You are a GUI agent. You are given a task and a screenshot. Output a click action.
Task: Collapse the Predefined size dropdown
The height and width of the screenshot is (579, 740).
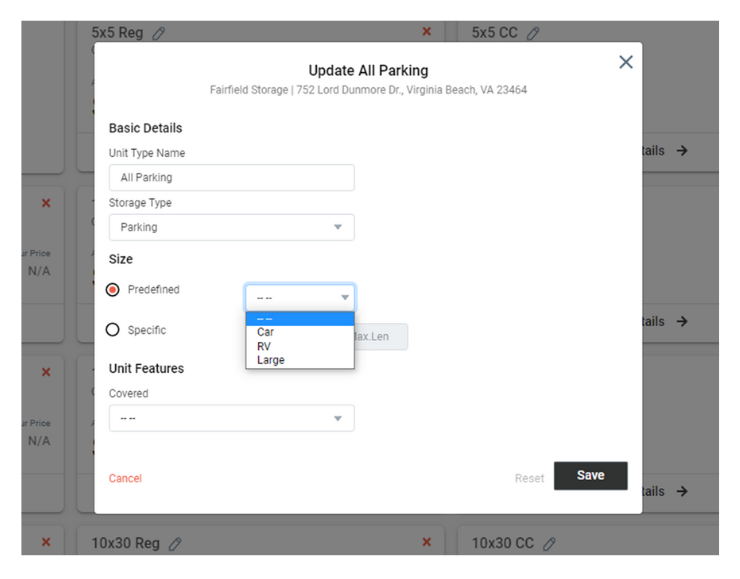point(299,297)
